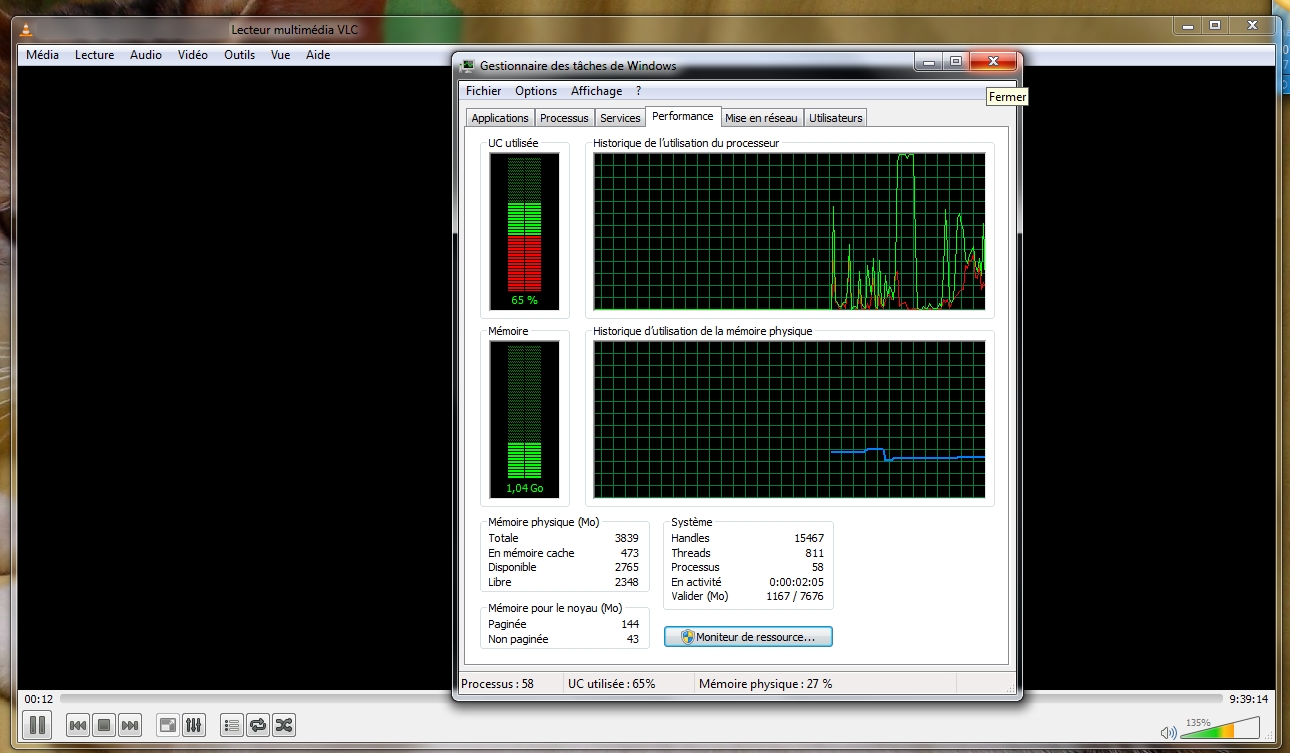The height and width of the screenshot is (753, 1290).
Task: Skip to next media in VLC
Action: tap(130, 725)
